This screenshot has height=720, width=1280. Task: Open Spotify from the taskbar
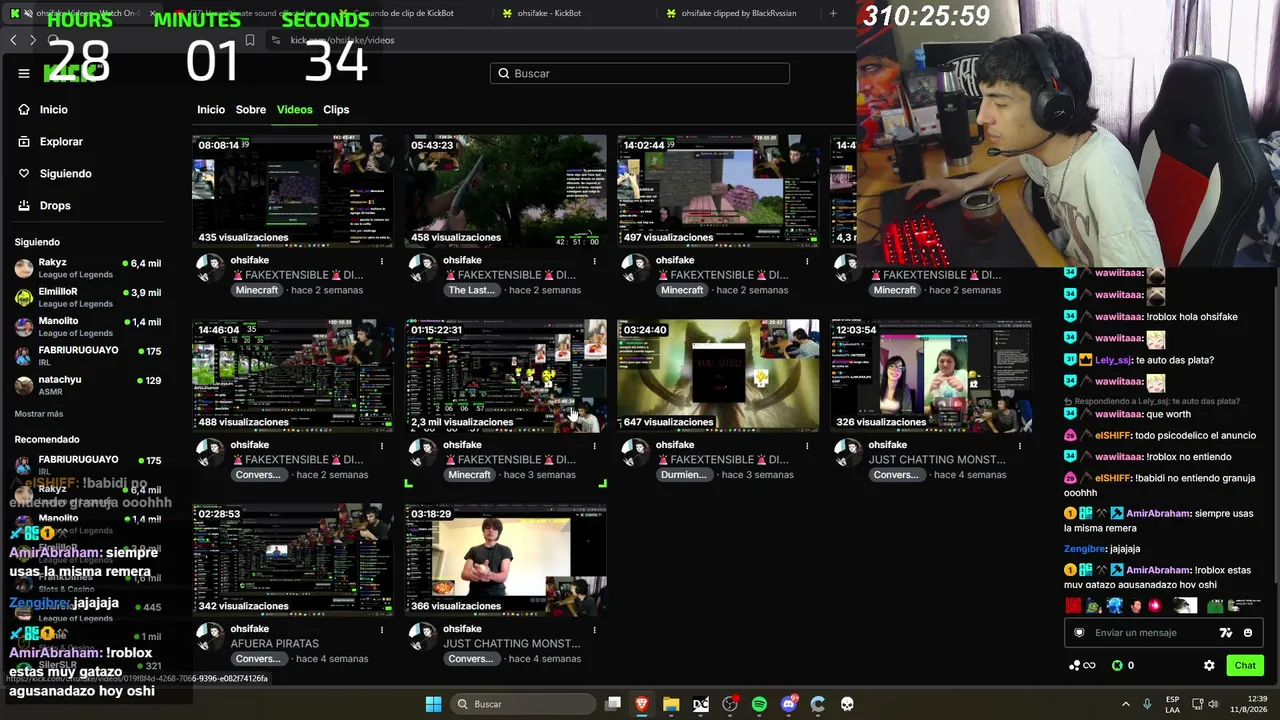coord(759,704)
